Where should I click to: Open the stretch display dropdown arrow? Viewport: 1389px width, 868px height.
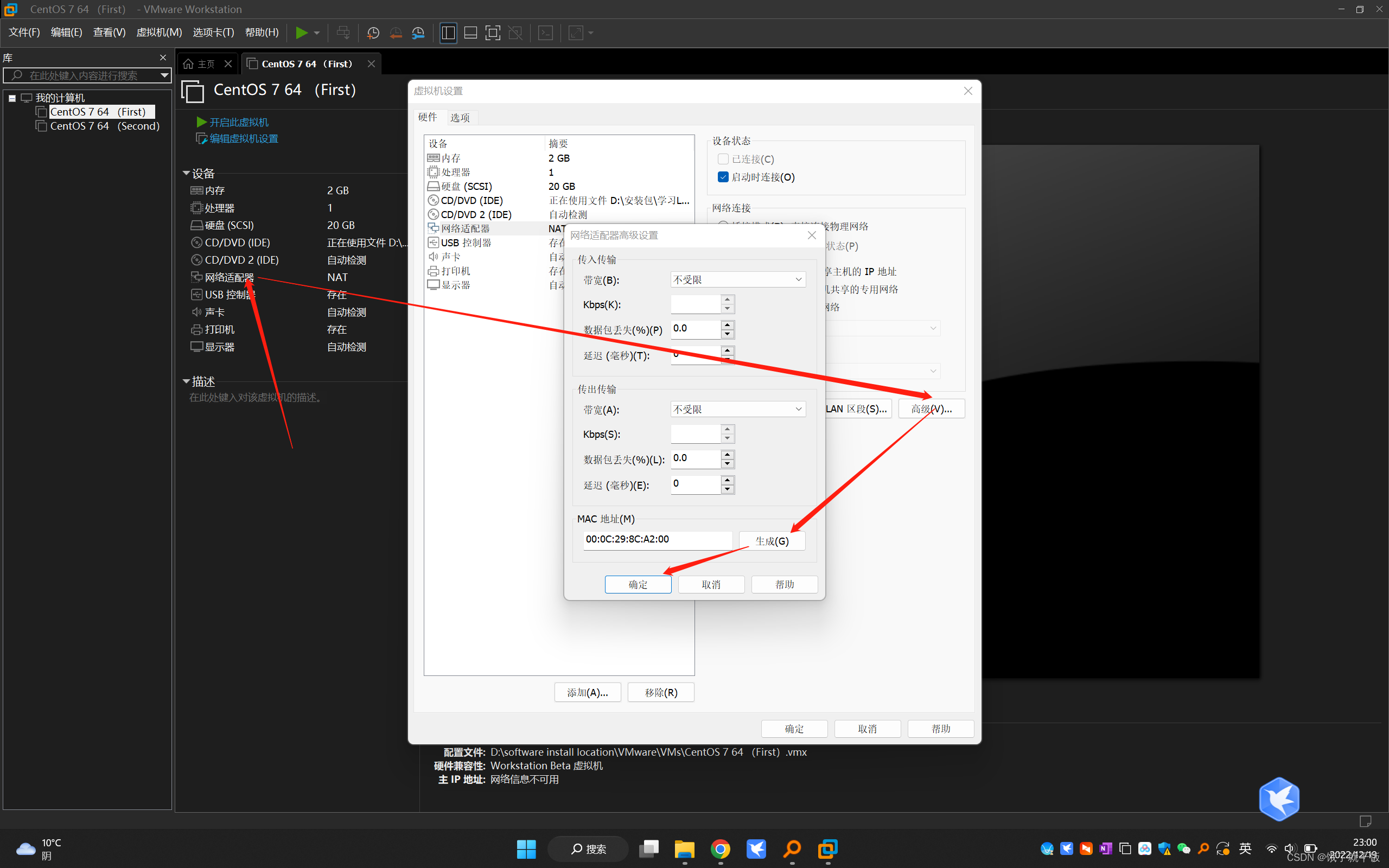591,33
